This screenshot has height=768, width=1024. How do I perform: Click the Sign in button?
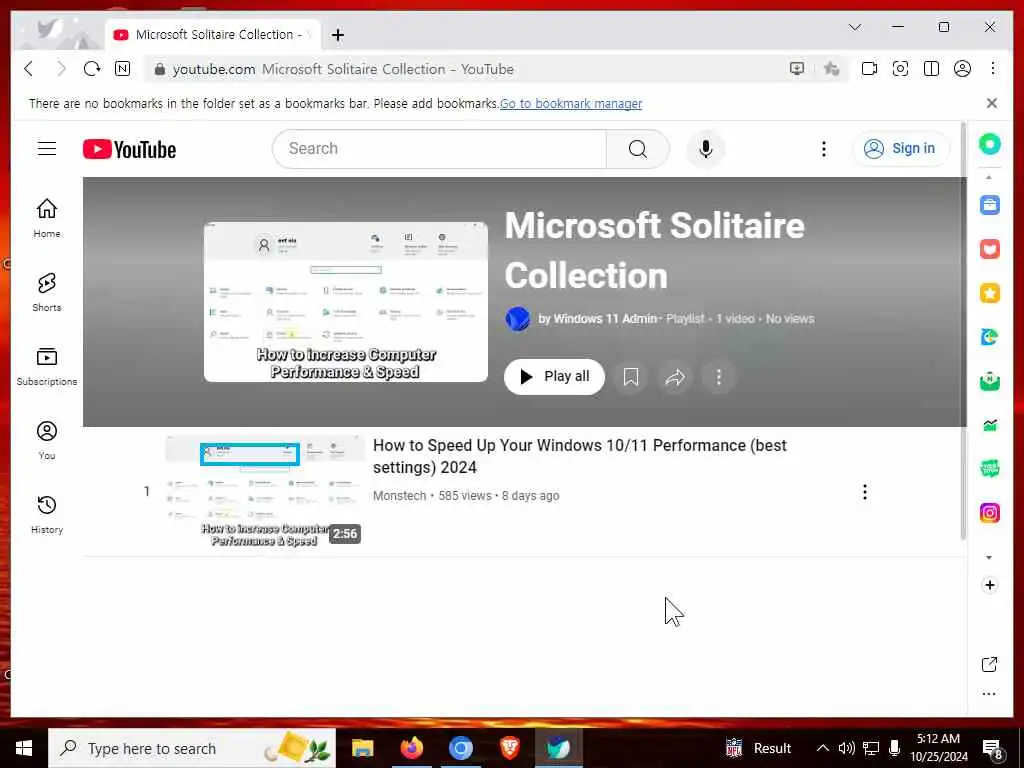[x=901, y=149]
